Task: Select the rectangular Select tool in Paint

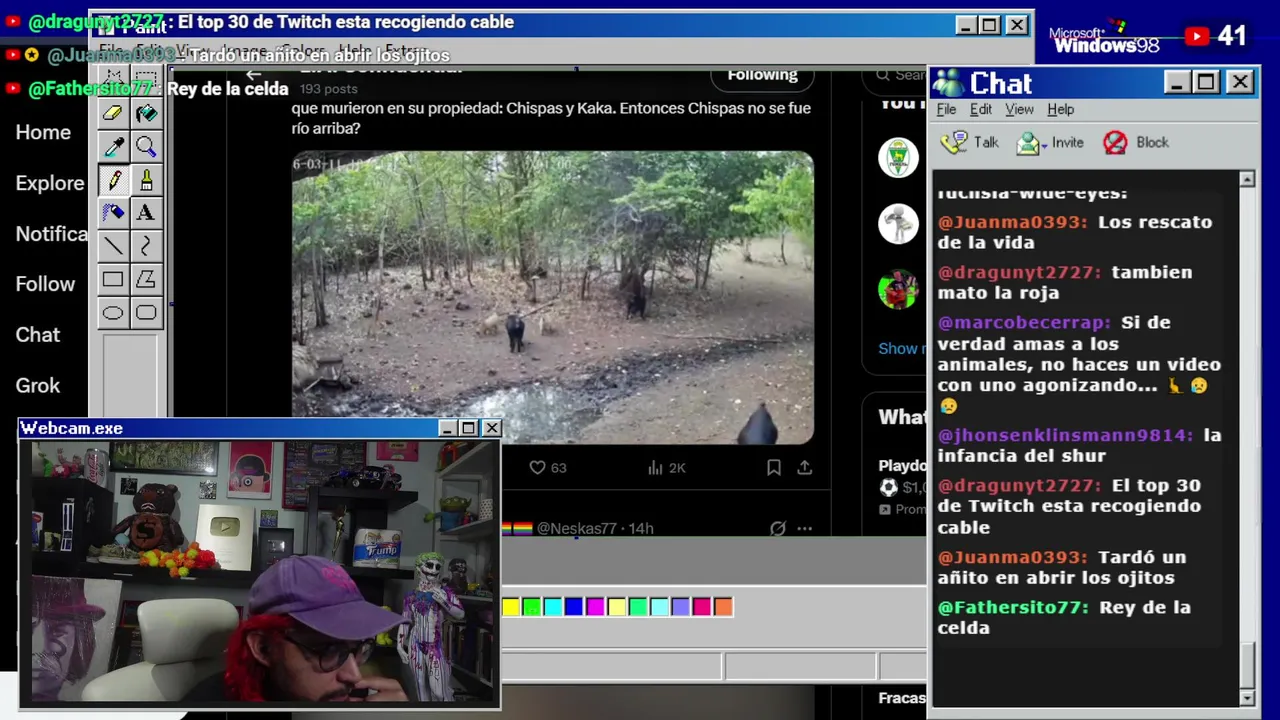Action: coord(146,82)
